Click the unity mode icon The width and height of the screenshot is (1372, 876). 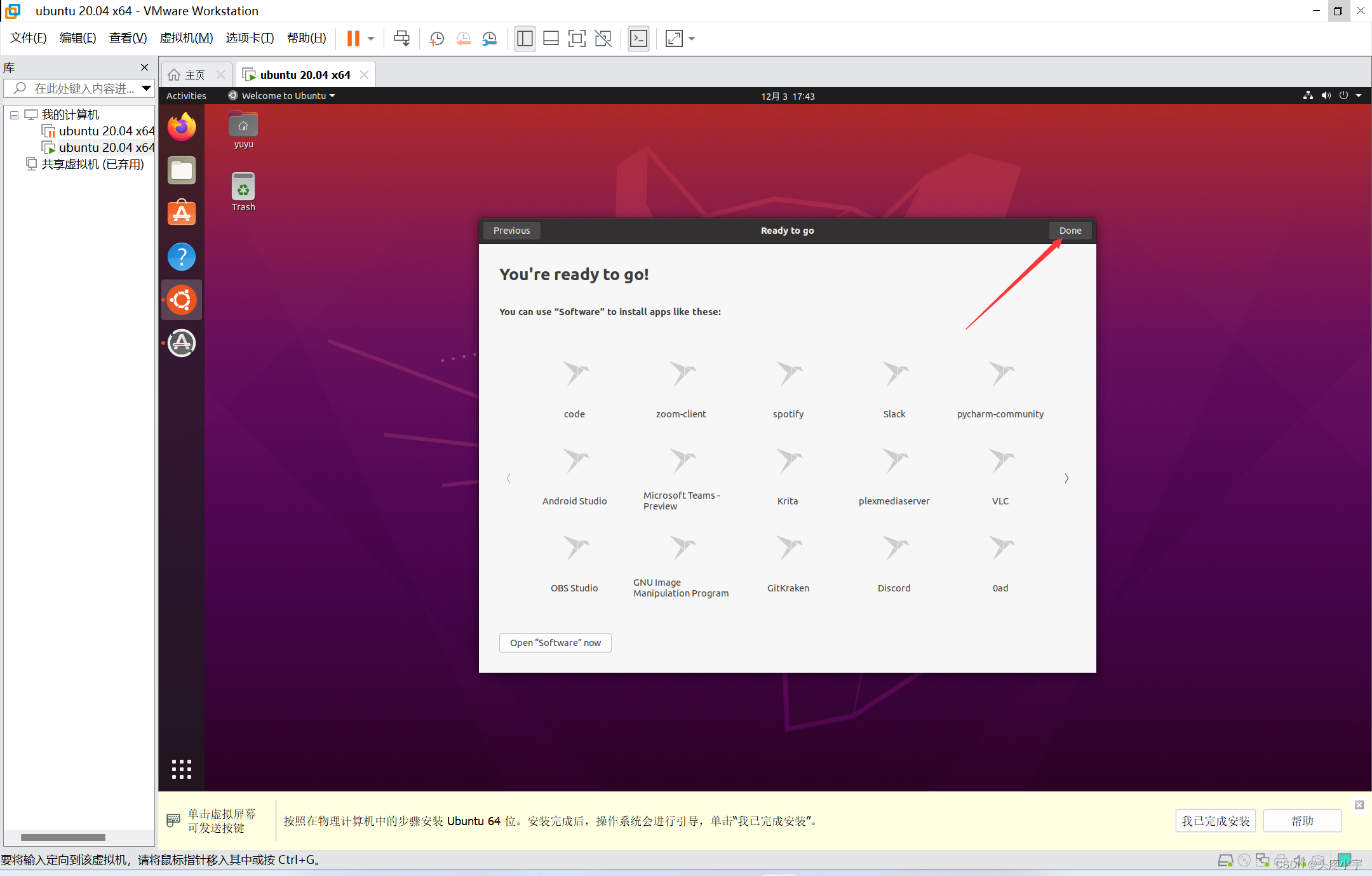tap(603, 39)
